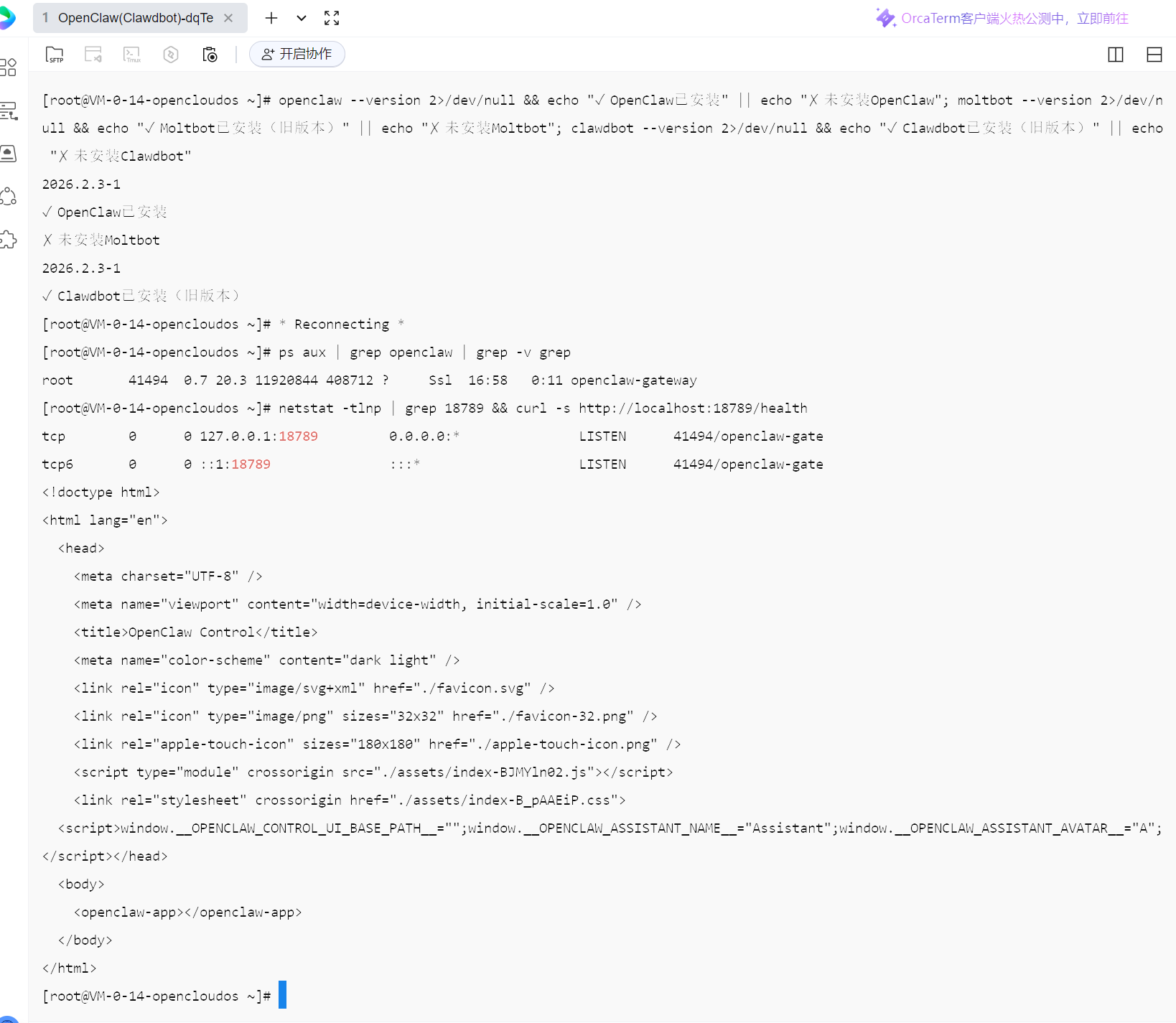Click the meta charset="UTF-8" line

click(168, 576)
